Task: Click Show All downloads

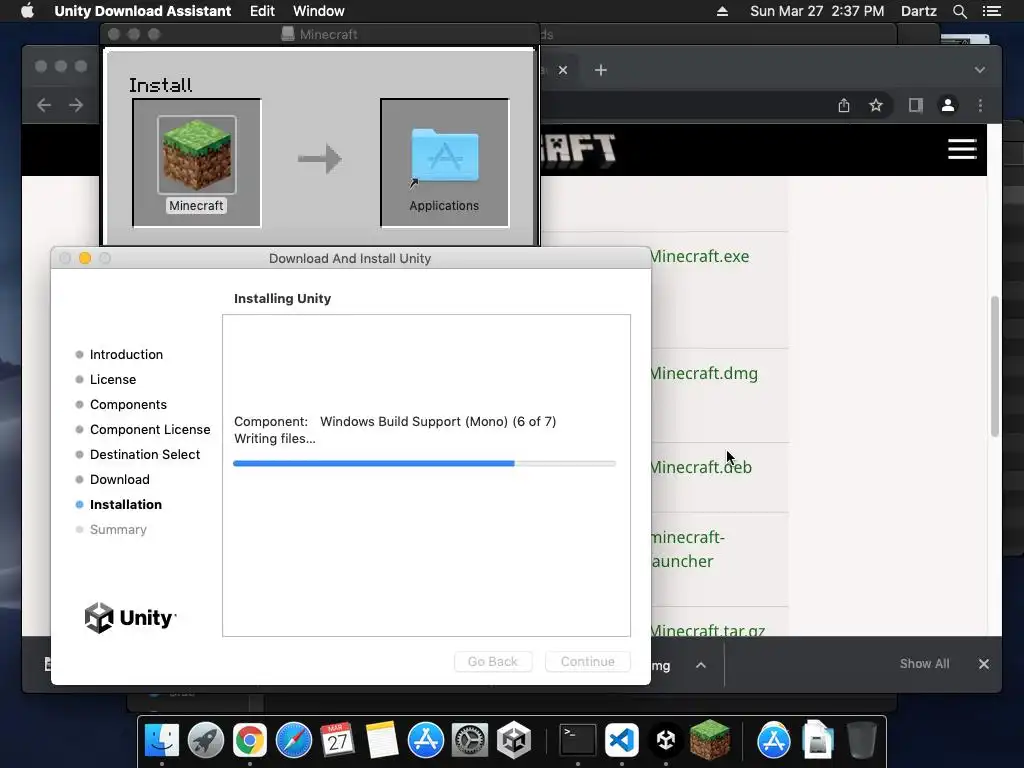Action: [x=924, y=664]
